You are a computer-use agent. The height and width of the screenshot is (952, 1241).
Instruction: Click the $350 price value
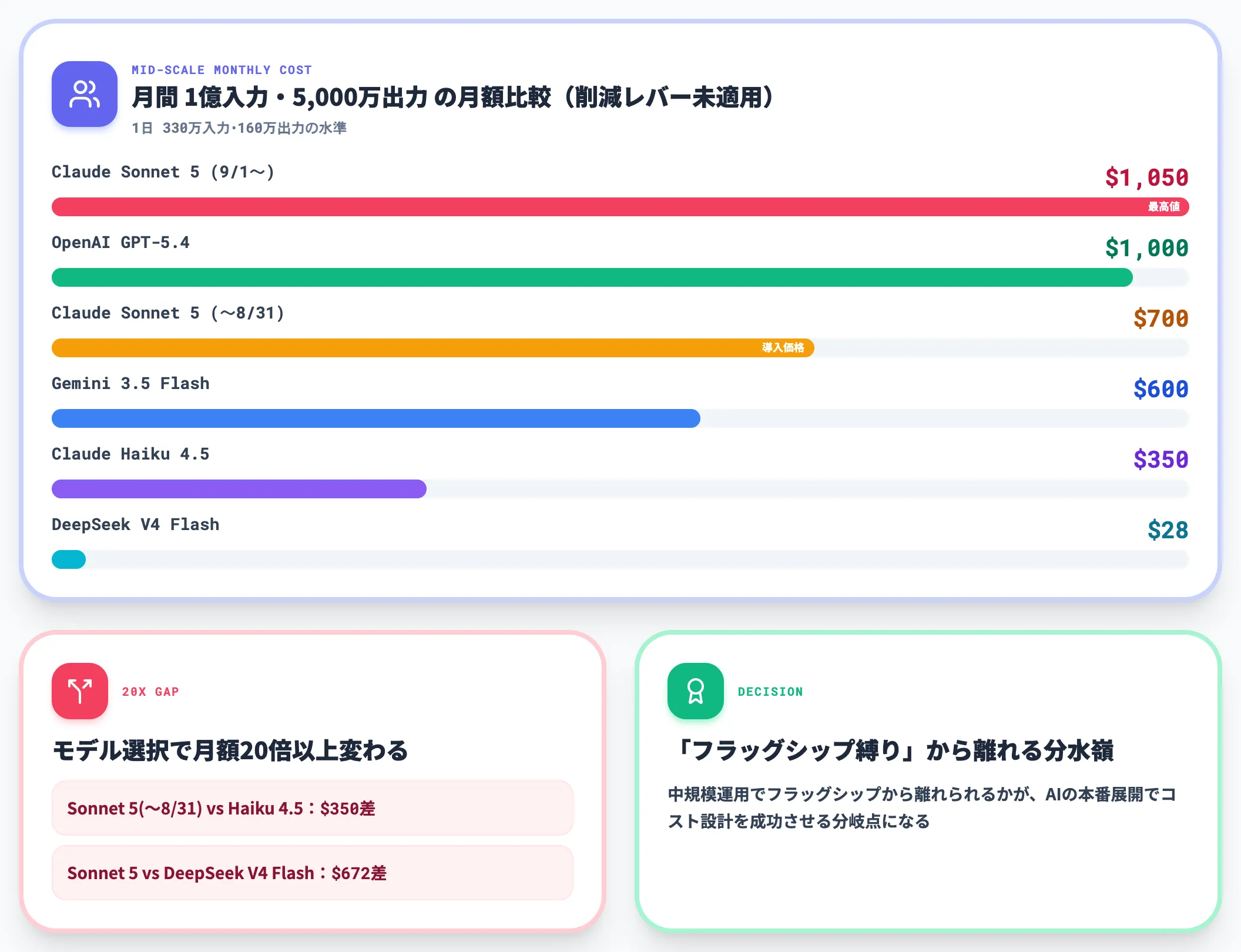(1161, 460)
